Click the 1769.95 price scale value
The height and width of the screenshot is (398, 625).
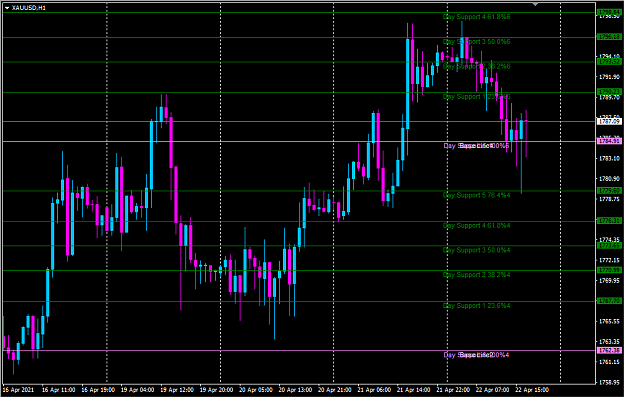pos(610,281)
